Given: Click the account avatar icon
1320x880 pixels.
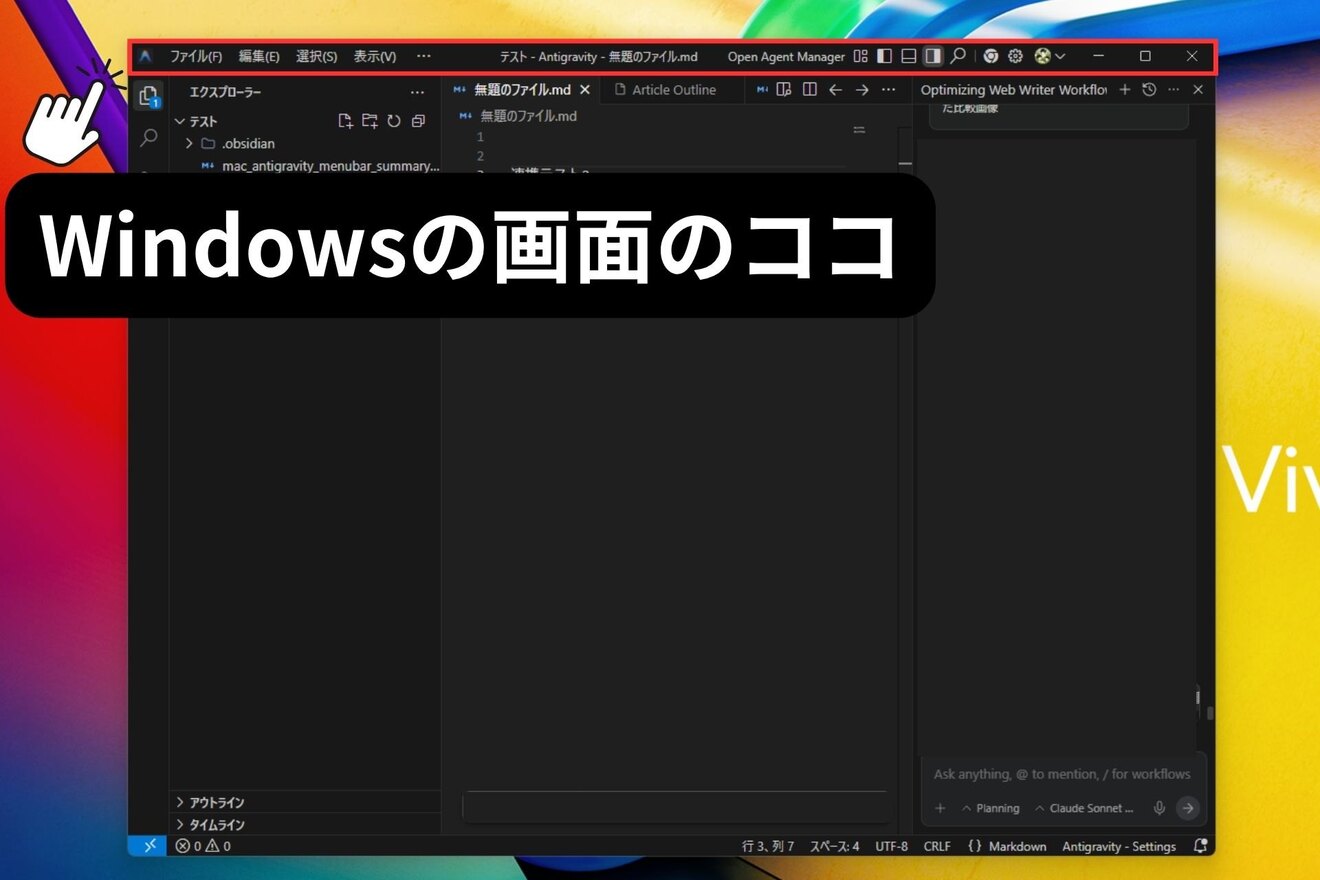Looking at the screenshot, I should [x=1043, y=56].
